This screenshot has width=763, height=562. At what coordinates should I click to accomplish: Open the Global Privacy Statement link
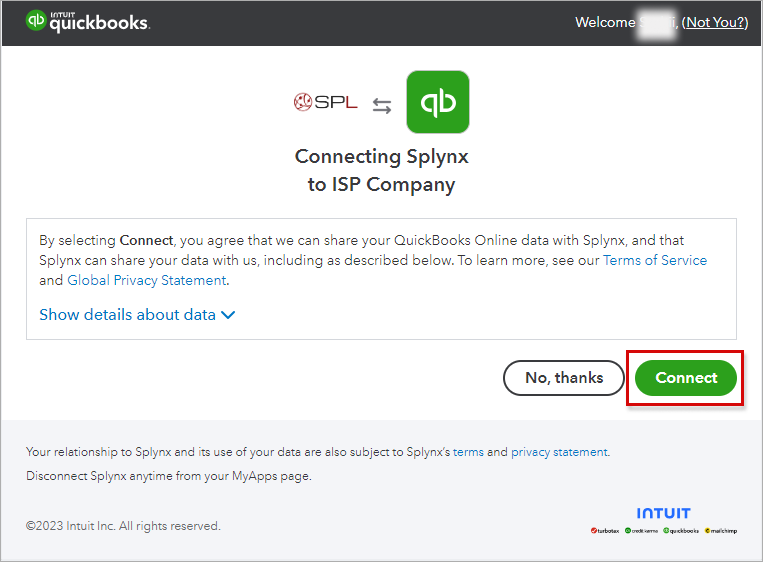coord(146,280)
